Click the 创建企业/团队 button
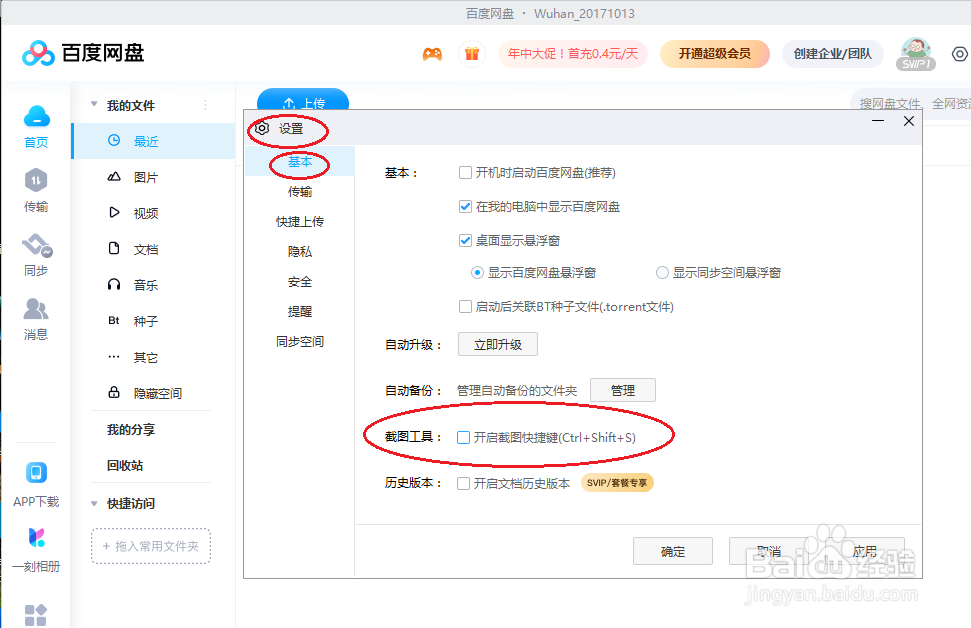 click(x=832, y=54)
